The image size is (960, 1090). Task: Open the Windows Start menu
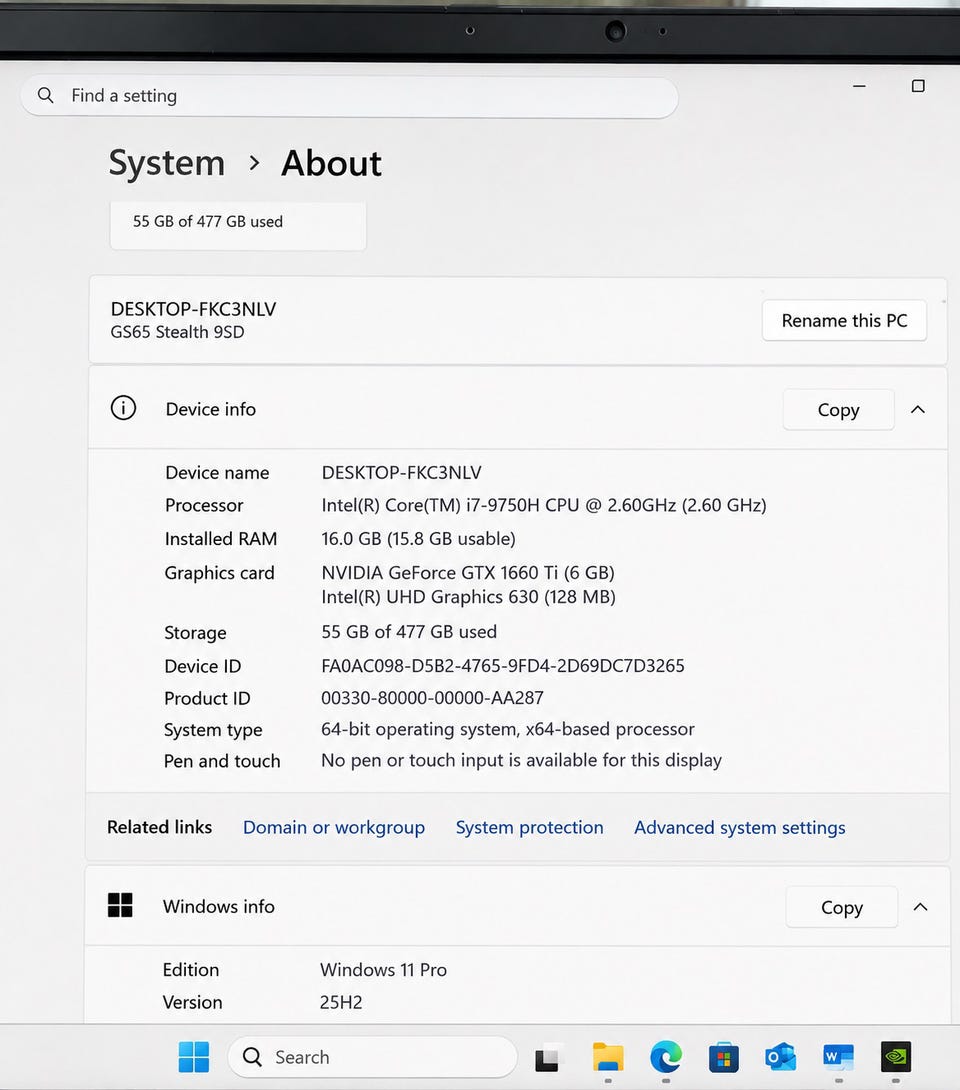pos(193,1057)
